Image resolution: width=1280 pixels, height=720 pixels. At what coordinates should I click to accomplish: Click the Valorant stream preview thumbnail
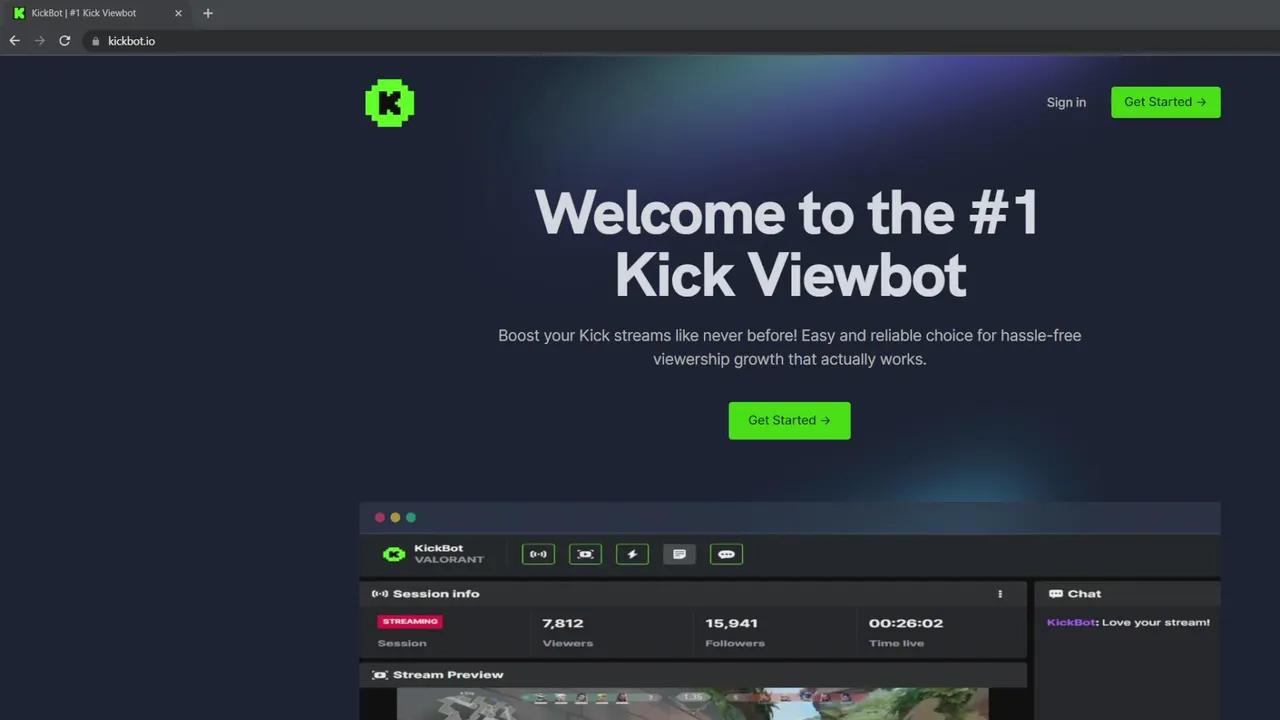[692, 704]
